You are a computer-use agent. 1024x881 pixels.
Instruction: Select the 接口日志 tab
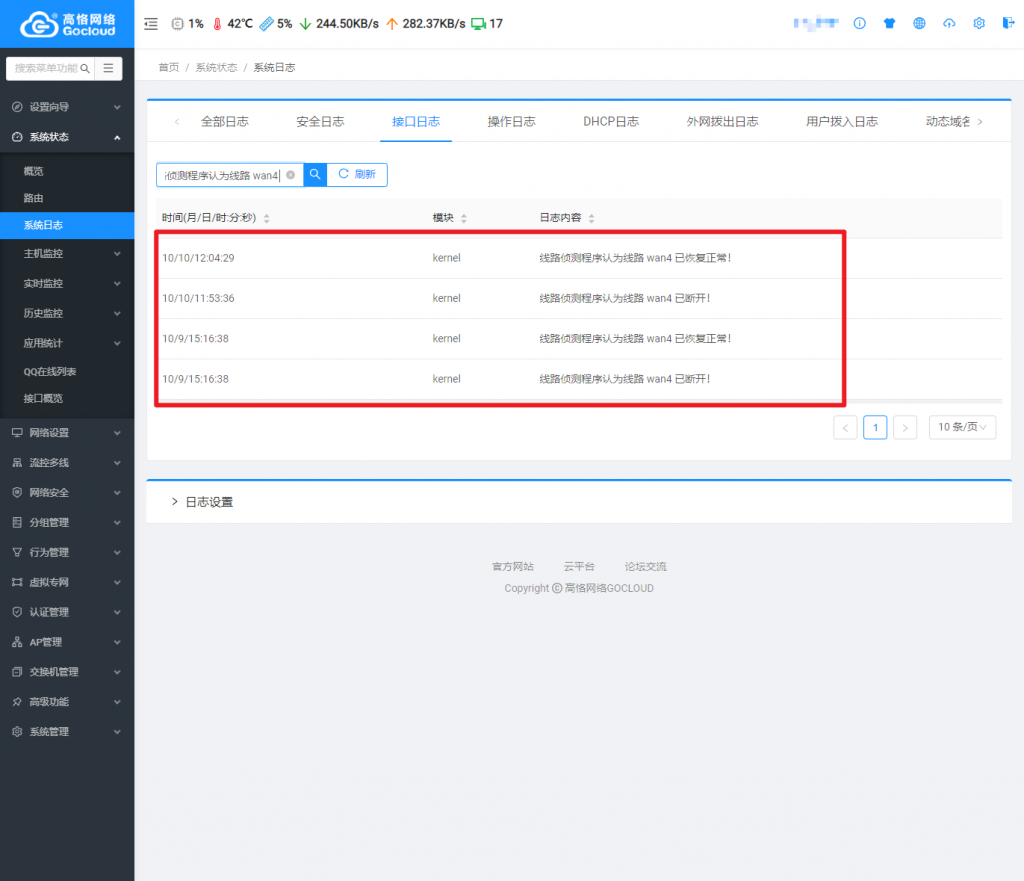pos(416,121)
